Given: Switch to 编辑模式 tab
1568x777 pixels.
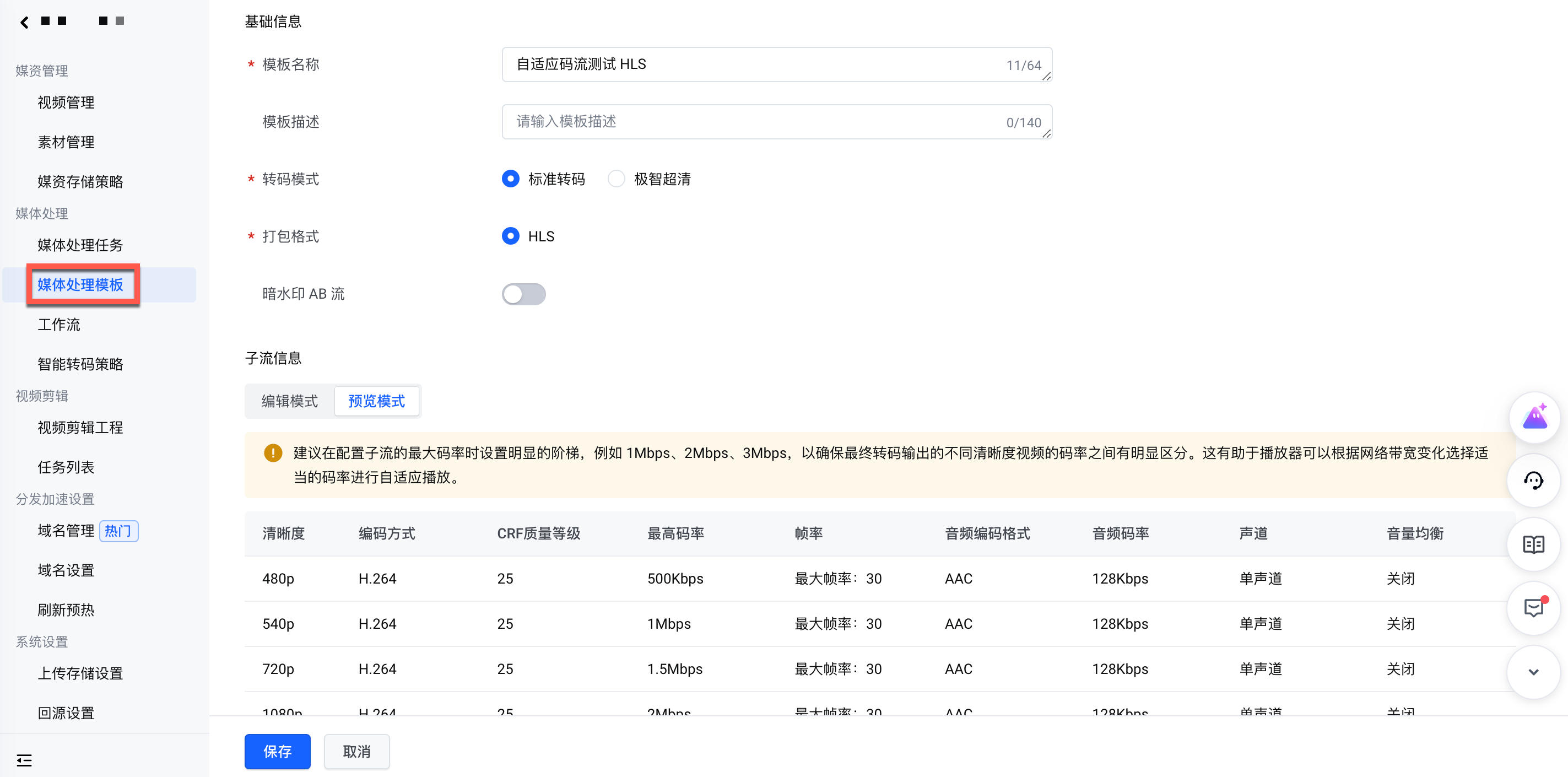Looking at the screenshot, I should tap(290, 401).
